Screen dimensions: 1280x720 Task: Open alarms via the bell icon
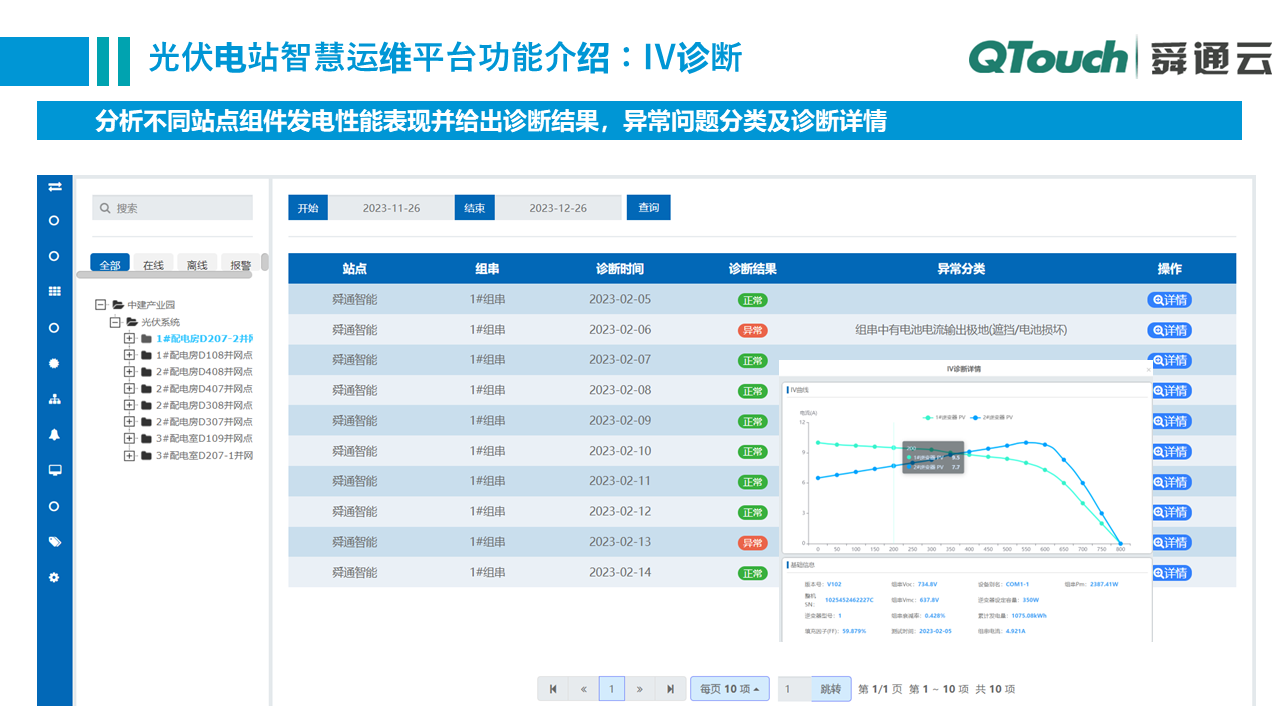pos(54,433)
